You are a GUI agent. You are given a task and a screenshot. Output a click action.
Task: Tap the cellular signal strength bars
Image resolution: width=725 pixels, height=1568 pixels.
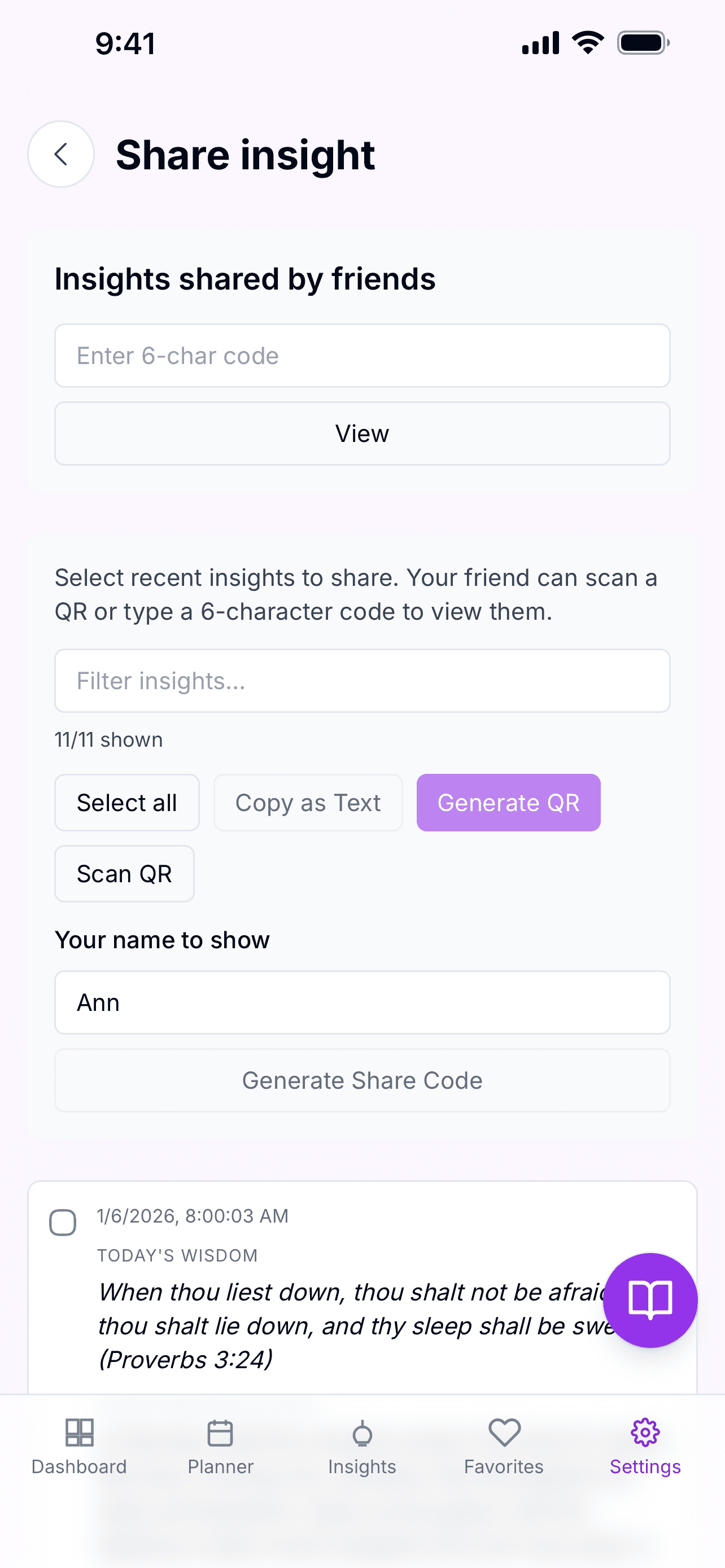538,41
